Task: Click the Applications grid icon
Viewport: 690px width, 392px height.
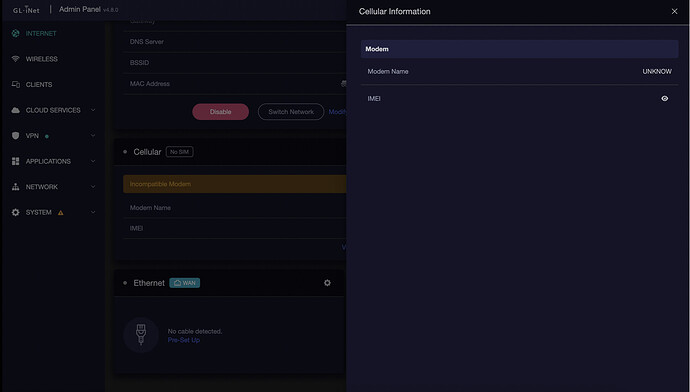Action: (15, 161)
